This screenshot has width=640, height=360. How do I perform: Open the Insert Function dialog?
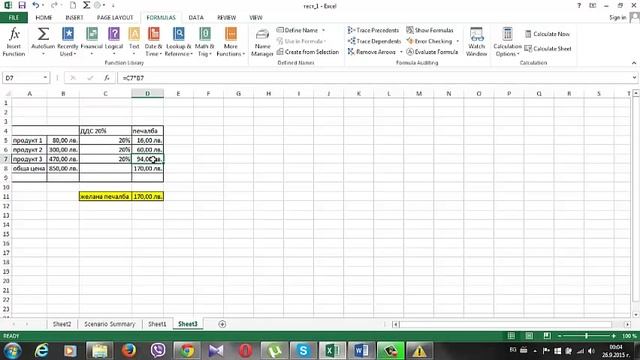14,42
